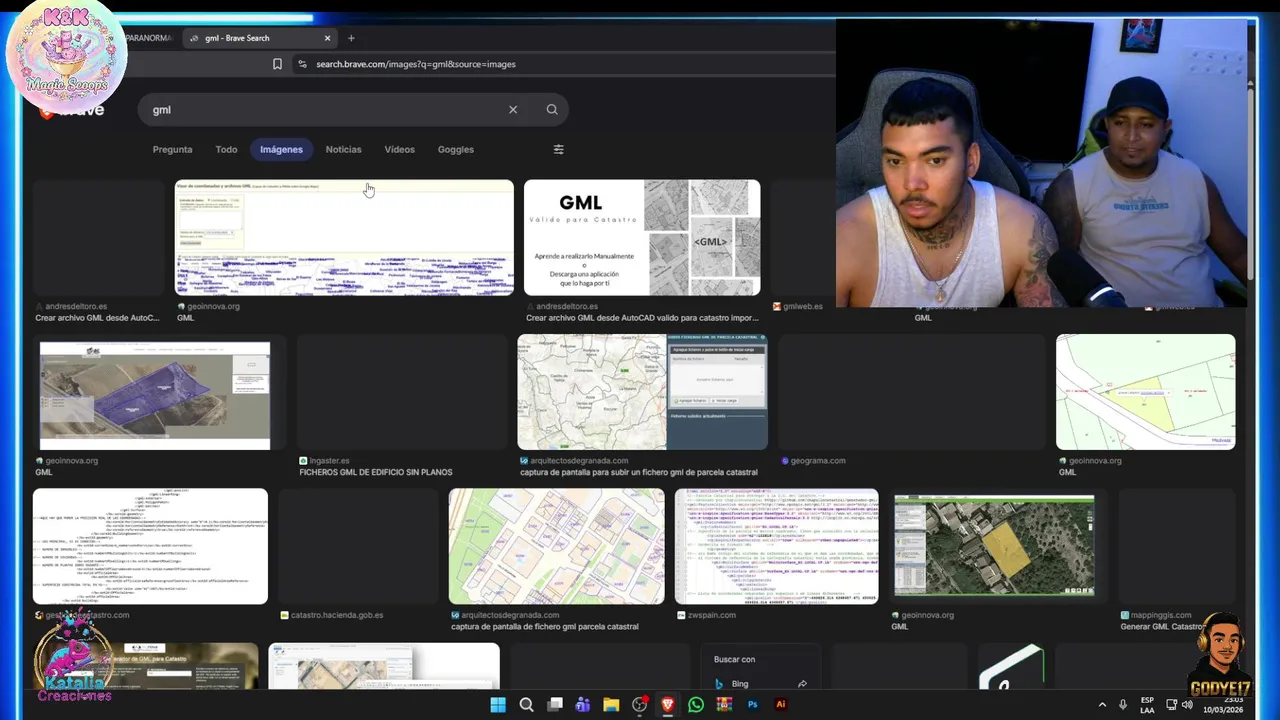Viewport: 1280px width, 720px height.
Task: Launch Illustrator from taskbar
Action: pyautogui.click(x=781, y=705)
